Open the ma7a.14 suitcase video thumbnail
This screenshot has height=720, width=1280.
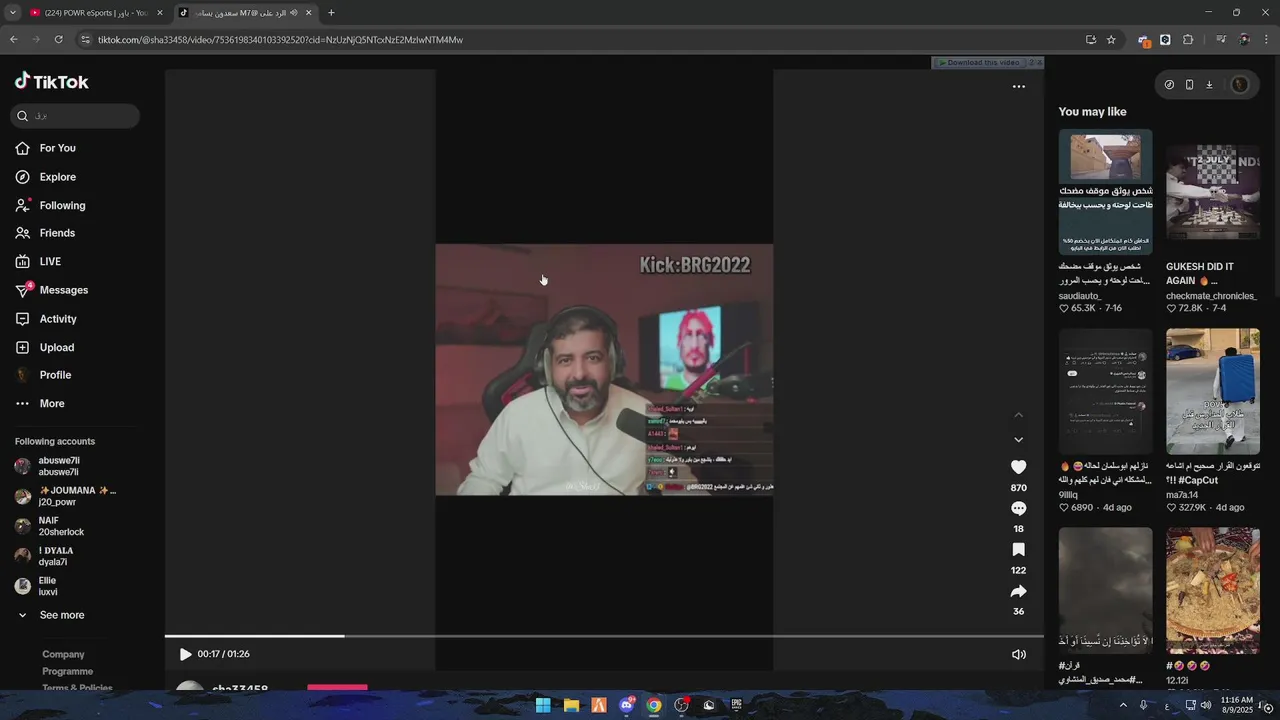coord(1212,391)
